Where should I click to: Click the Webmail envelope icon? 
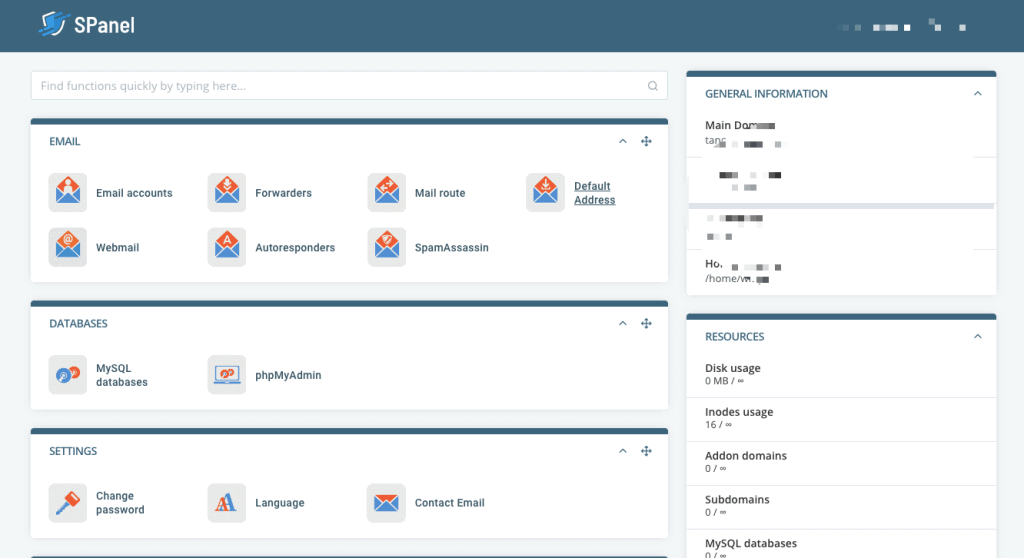(67, 247)
